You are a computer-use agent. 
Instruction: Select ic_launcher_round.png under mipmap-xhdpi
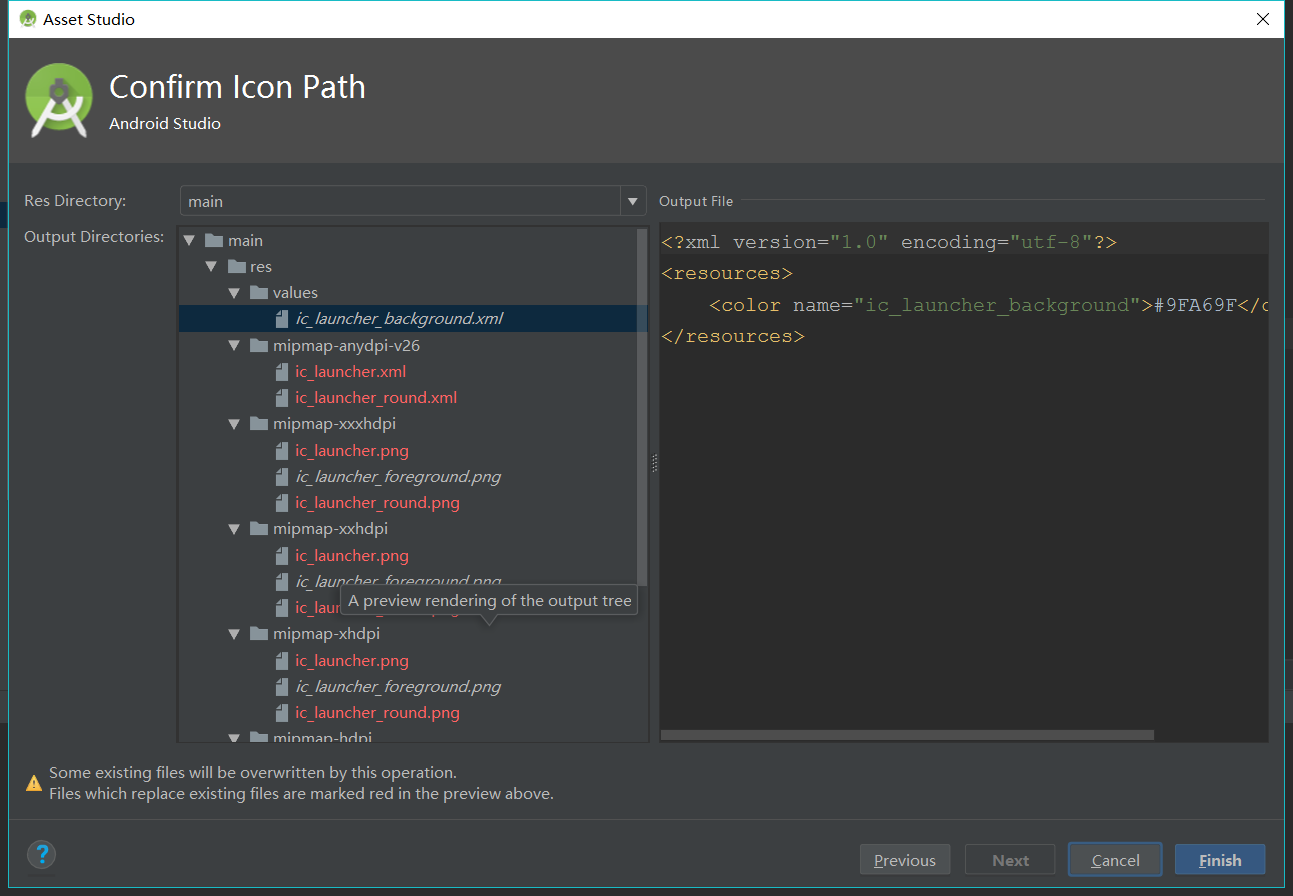tap(377, 712)
